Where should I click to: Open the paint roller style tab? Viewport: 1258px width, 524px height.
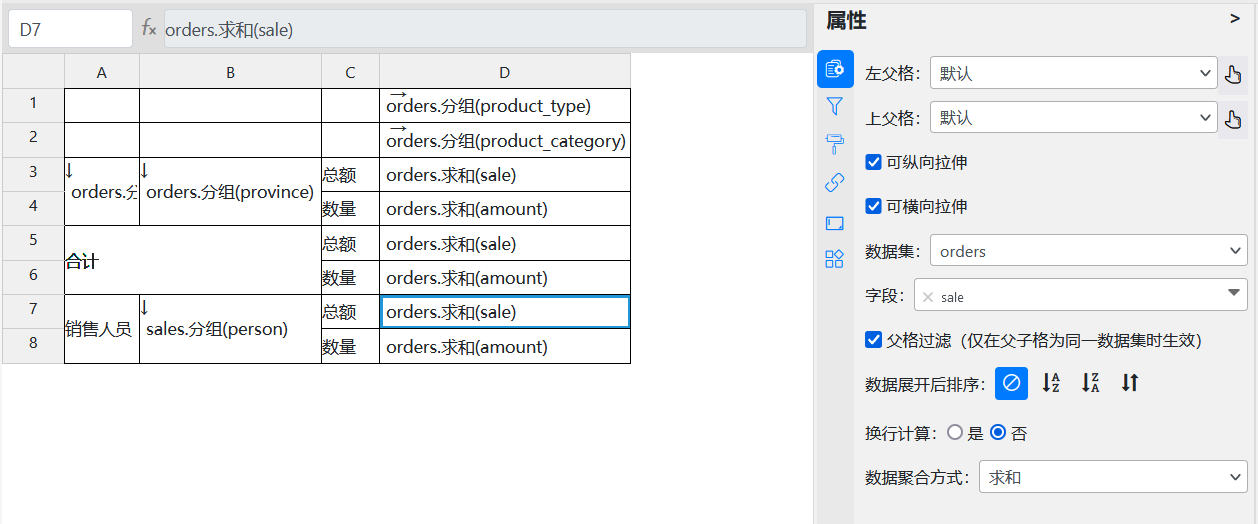[835, 144]
